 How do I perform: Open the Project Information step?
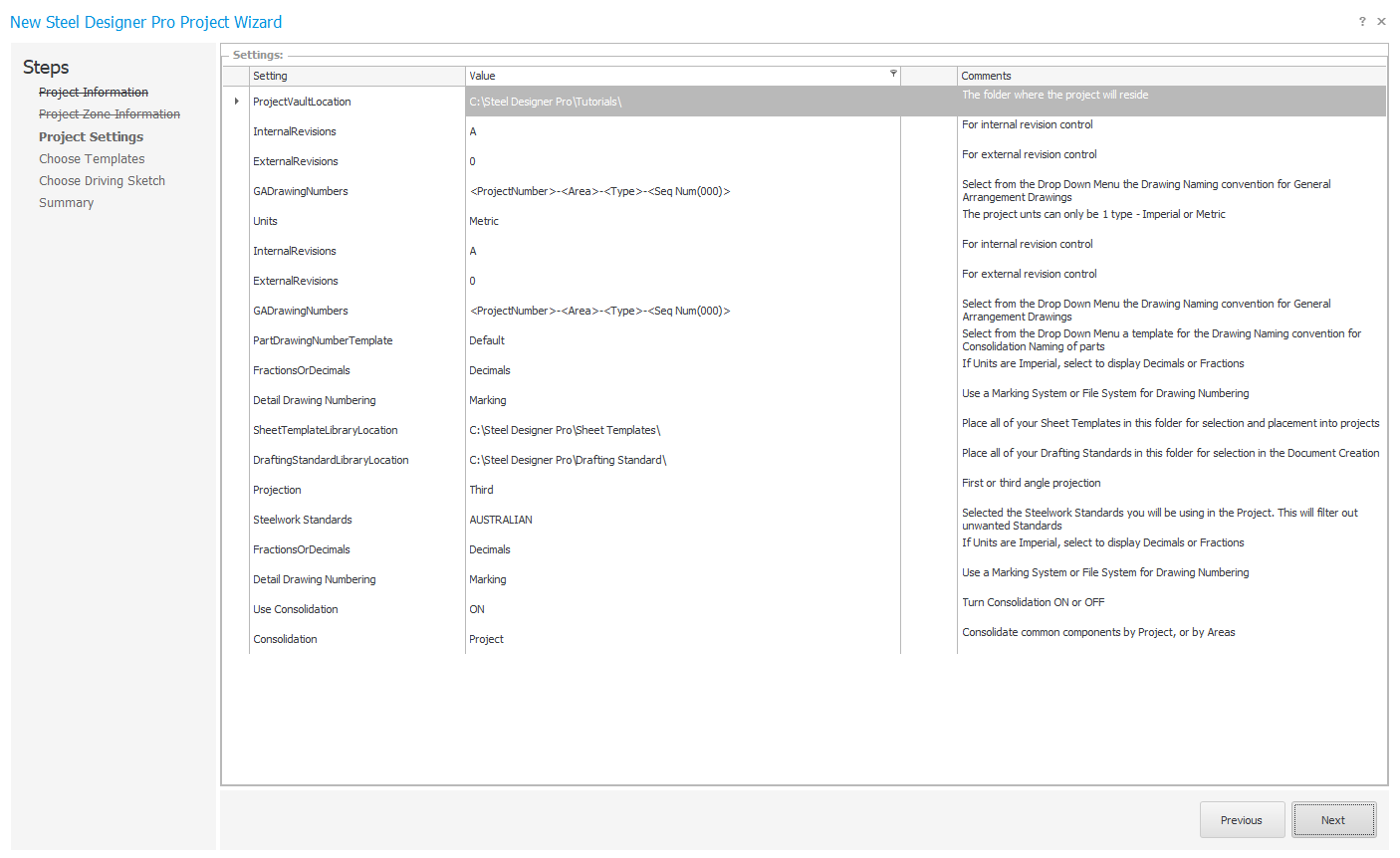coord(94,93)
